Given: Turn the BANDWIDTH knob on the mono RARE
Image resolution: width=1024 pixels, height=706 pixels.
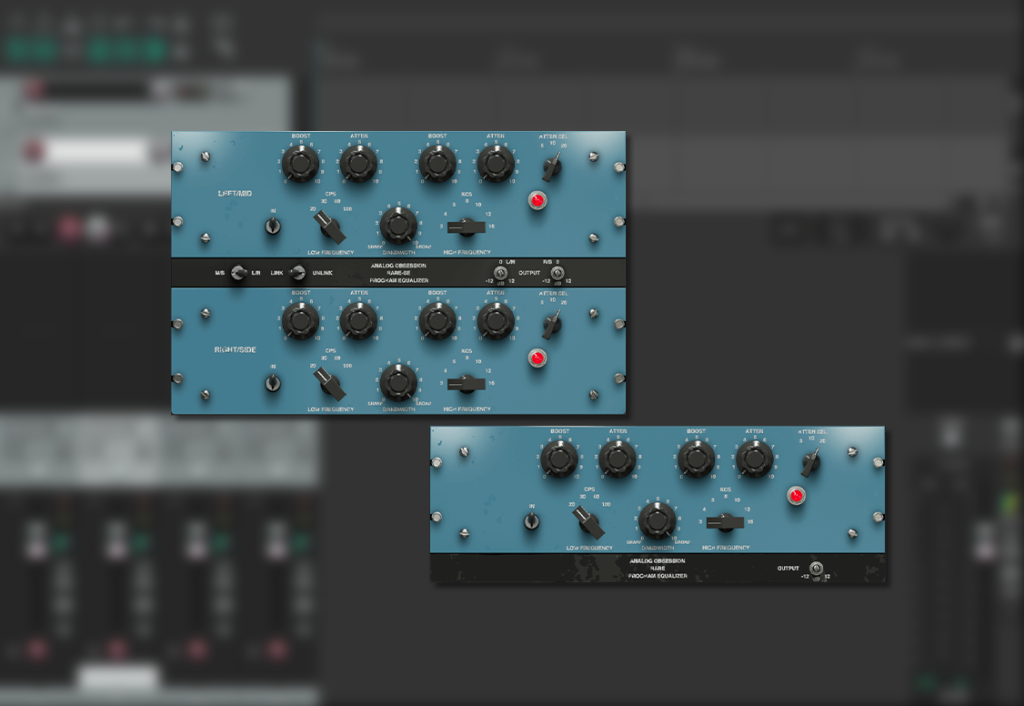Looking at the screenshot, I should (x=657, y=519).
